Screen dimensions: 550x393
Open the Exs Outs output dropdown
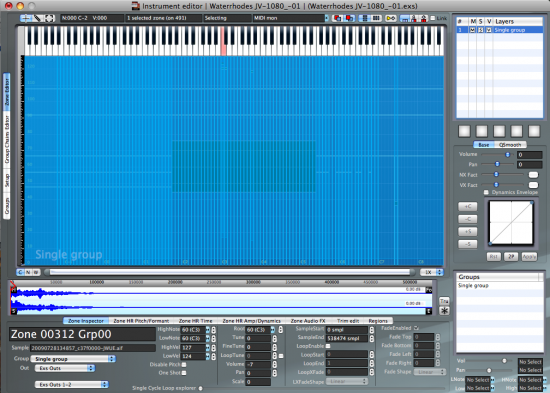pos(65,368)
